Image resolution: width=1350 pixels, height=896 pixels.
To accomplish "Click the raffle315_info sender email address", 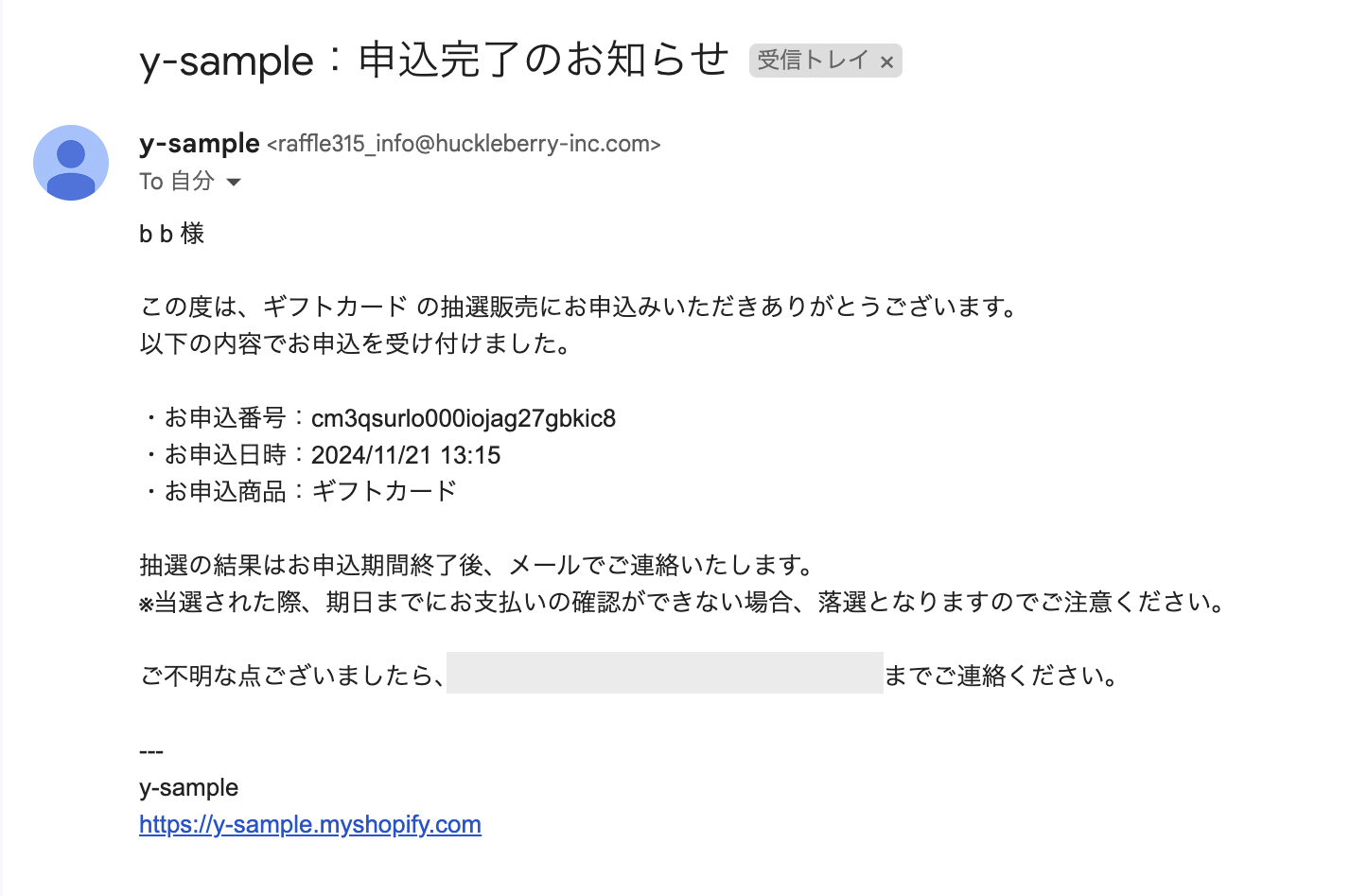I will point(464,144).
